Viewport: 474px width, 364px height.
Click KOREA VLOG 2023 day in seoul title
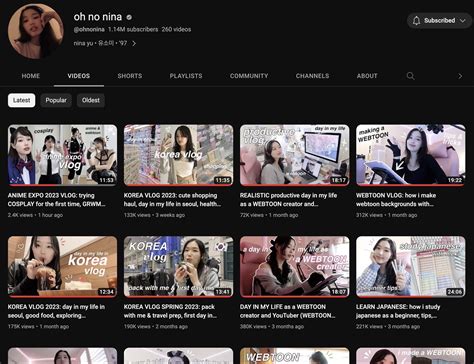[56, 311]
